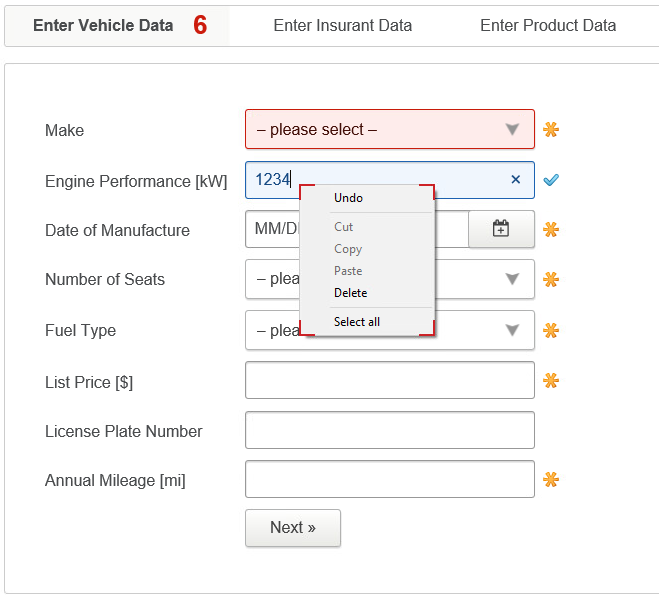The width and height of the screenshot is (659, 598).
Task: Focus the License Plate Number field
Action: point(390,431)
